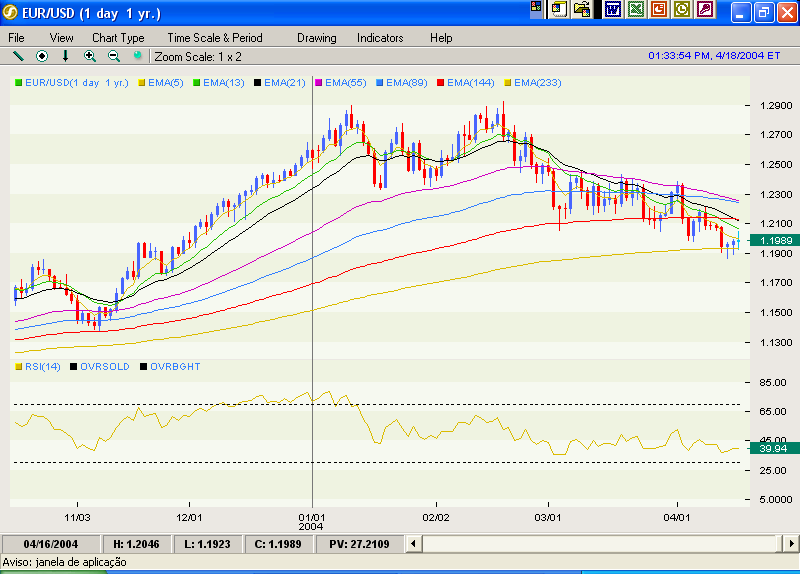Click the 04/16/2004 date field
The height and width of the screenshot is (574, 800).
(51, 544)
